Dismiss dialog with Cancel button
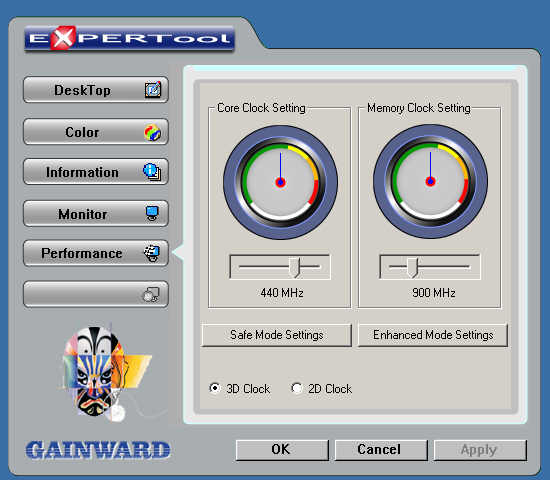This screenshot has width=550, height=480. [x=381, y=450]
